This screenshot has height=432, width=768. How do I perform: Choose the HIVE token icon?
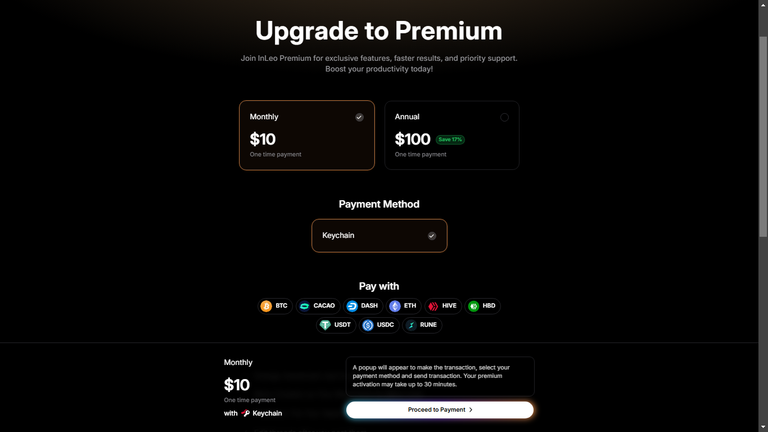click(x=433, y=306)
